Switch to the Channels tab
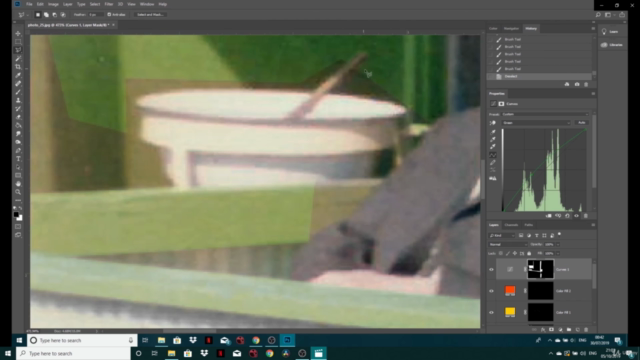640x360 pixels. click(511, 225)
